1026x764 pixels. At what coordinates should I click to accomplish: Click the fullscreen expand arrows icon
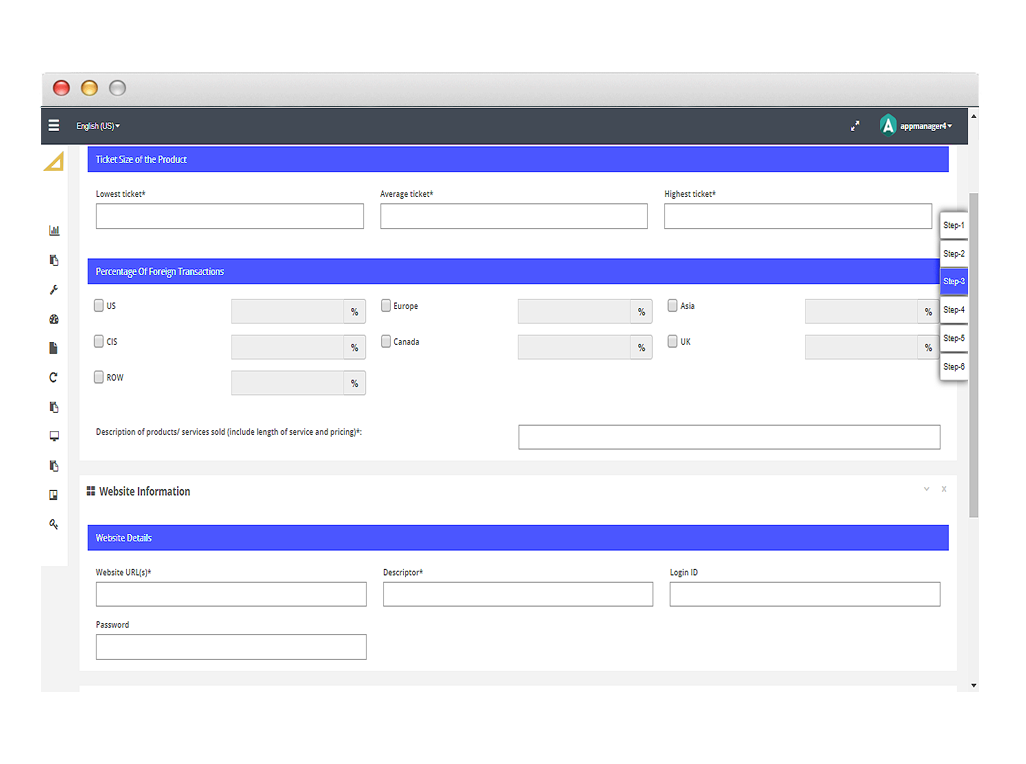[855, 125]
